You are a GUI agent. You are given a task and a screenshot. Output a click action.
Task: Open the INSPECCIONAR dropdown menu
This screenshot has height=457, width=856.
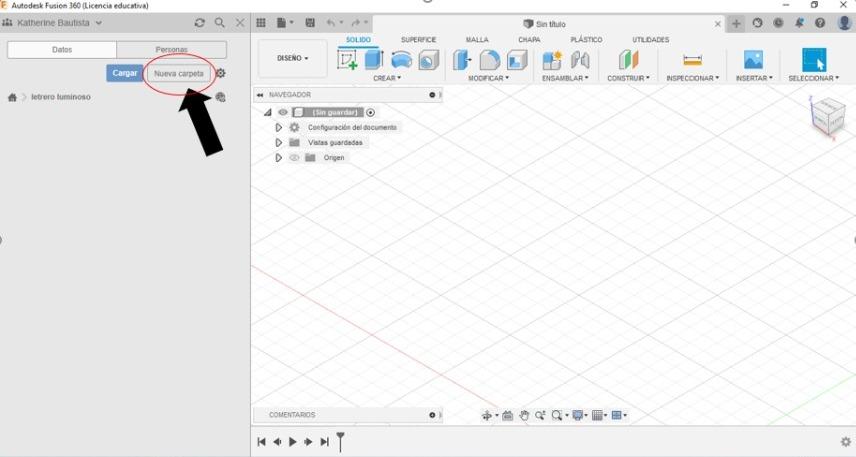coord(693,78)
